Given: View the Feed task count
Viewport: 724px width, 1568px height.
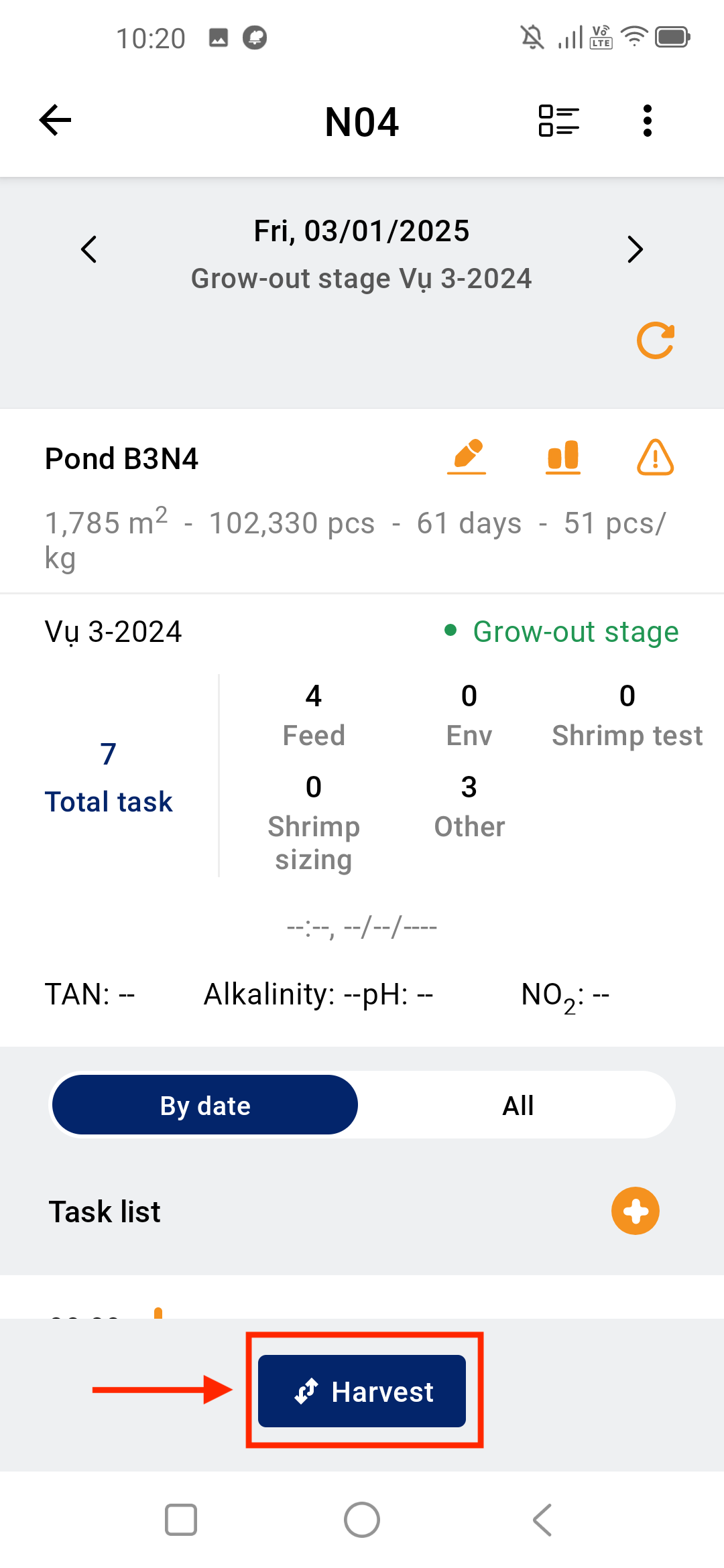Looking at the screenshot, I should click(314, 716).
